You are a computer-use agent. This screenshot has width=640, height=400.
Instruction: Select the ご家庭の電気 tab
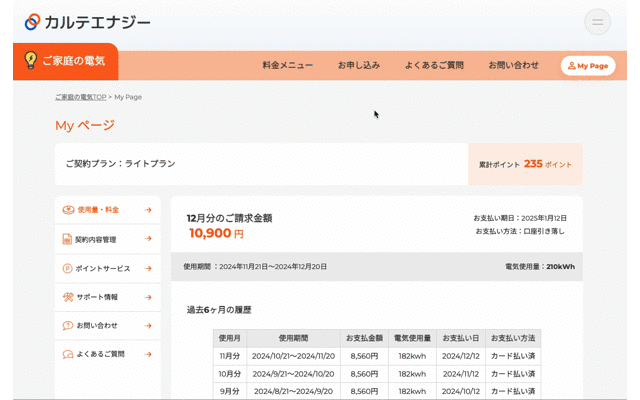pos(66,61)
